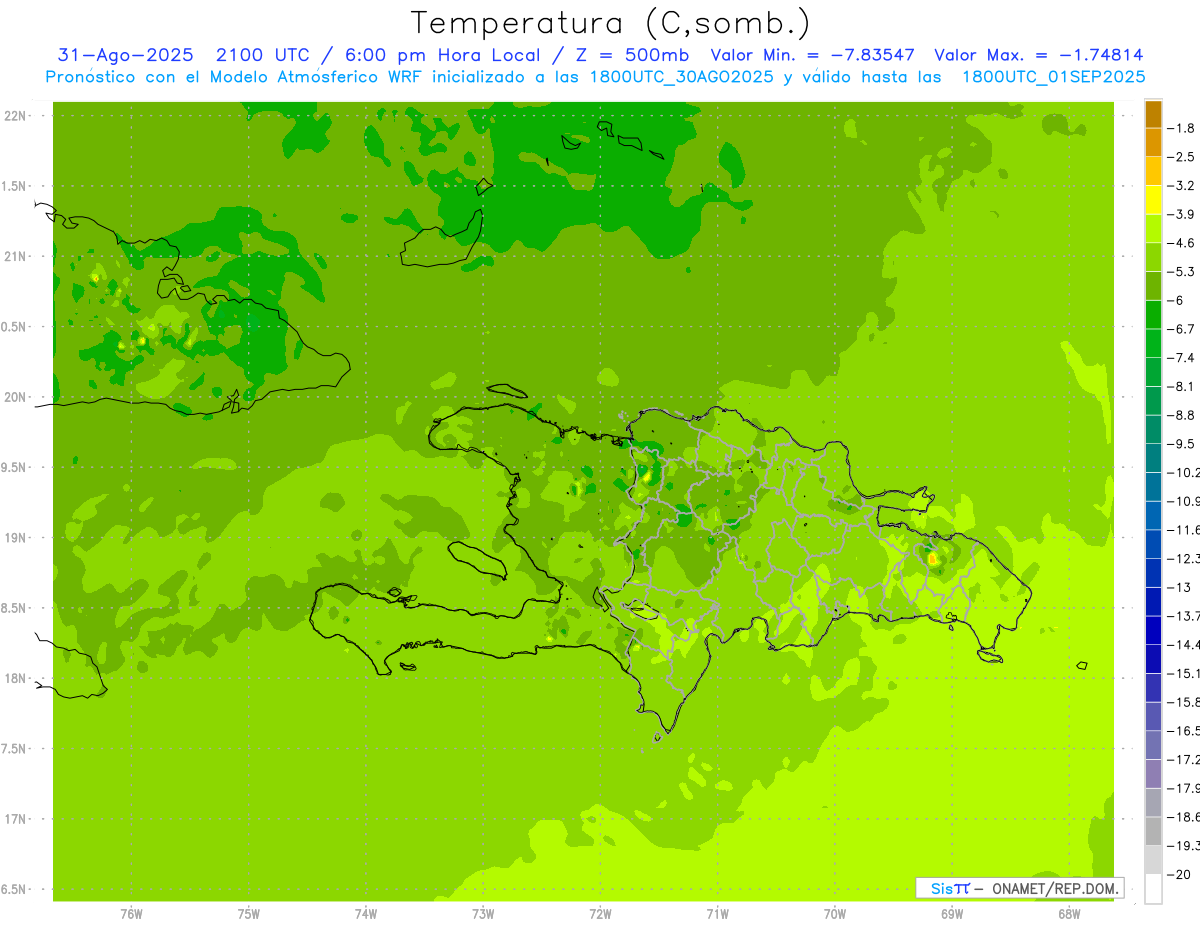Pick the teal swatch between -9.5 and -10.2
This screenshot has width=1200, height=927.
pyautogui.click(x=1153, y=457)
